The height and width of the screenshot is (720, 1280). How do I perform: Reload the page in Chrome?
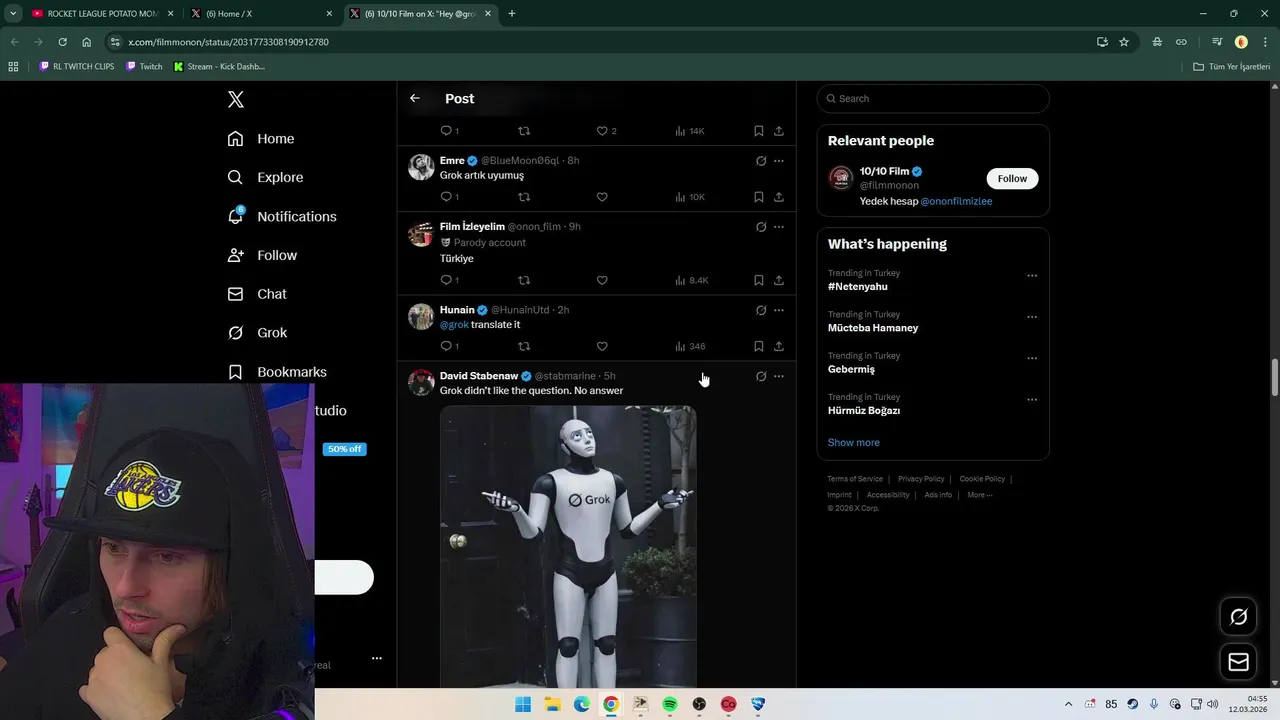tap(62, 42)
